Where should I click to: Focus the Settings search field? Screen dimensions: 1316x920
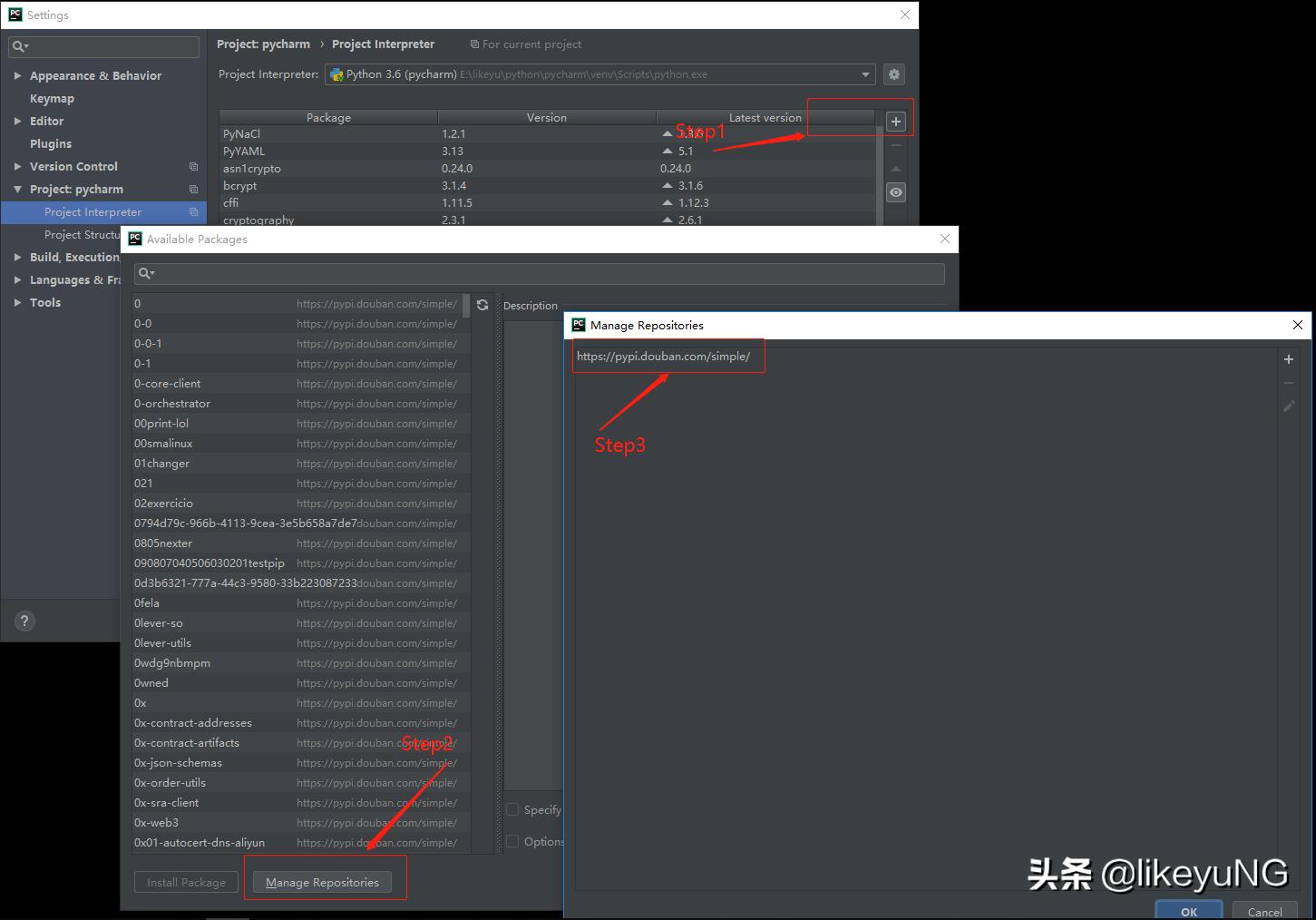pyautogui.click(x=104, y=46)
